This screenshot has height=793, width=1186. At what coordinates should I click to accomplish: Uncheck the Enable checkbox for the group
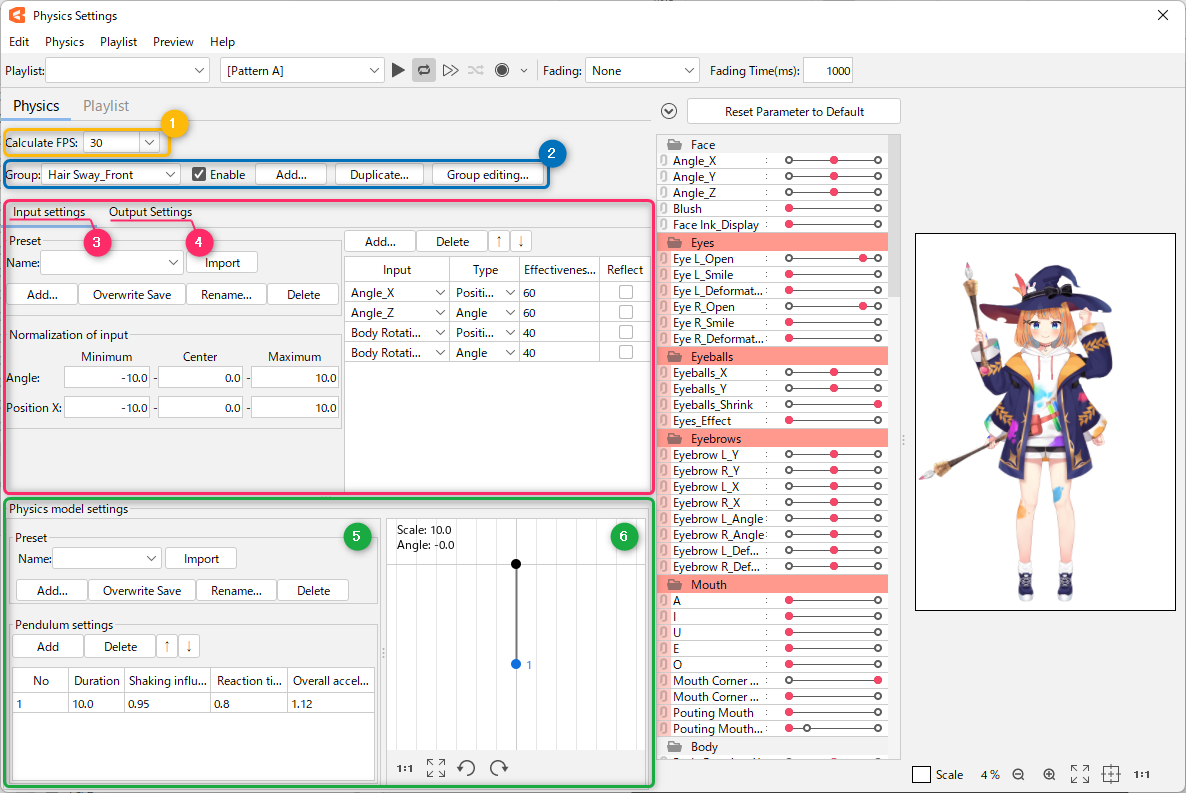point(200,175)
